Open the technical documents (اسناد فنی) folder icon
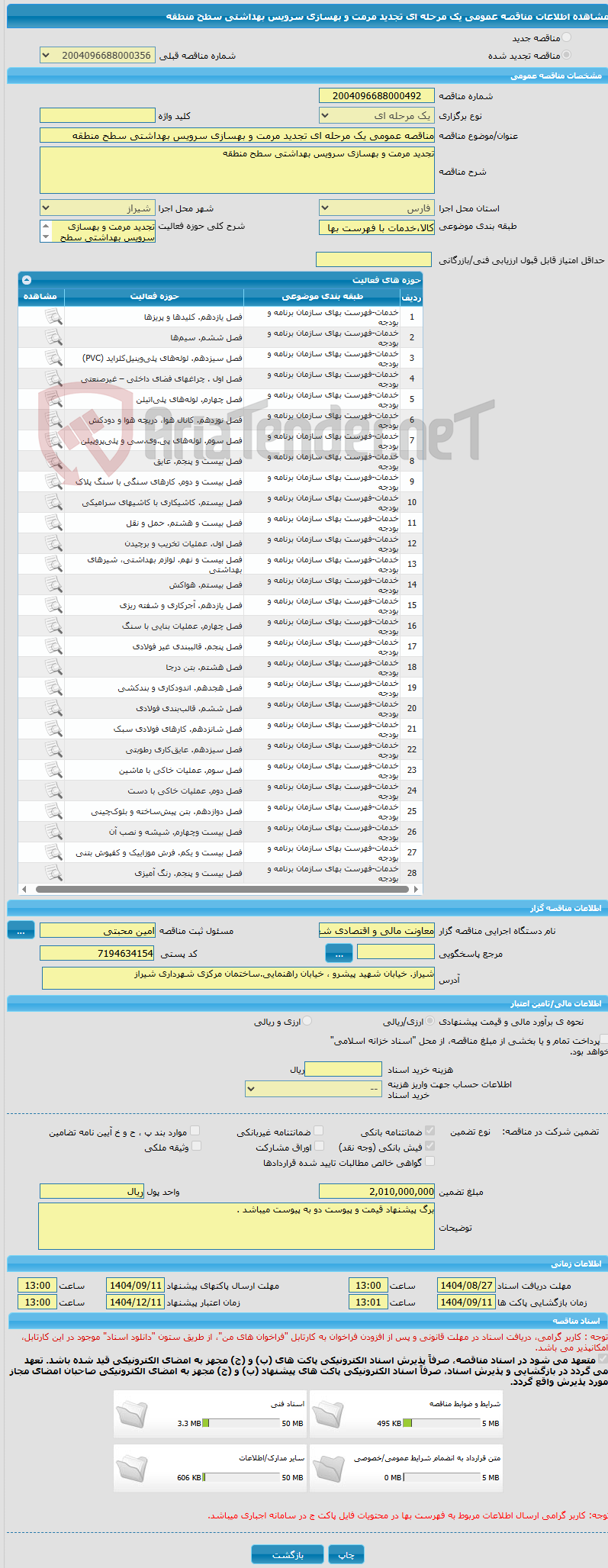This screenshot has width=608, height=1568. [x=132, y=1414]
